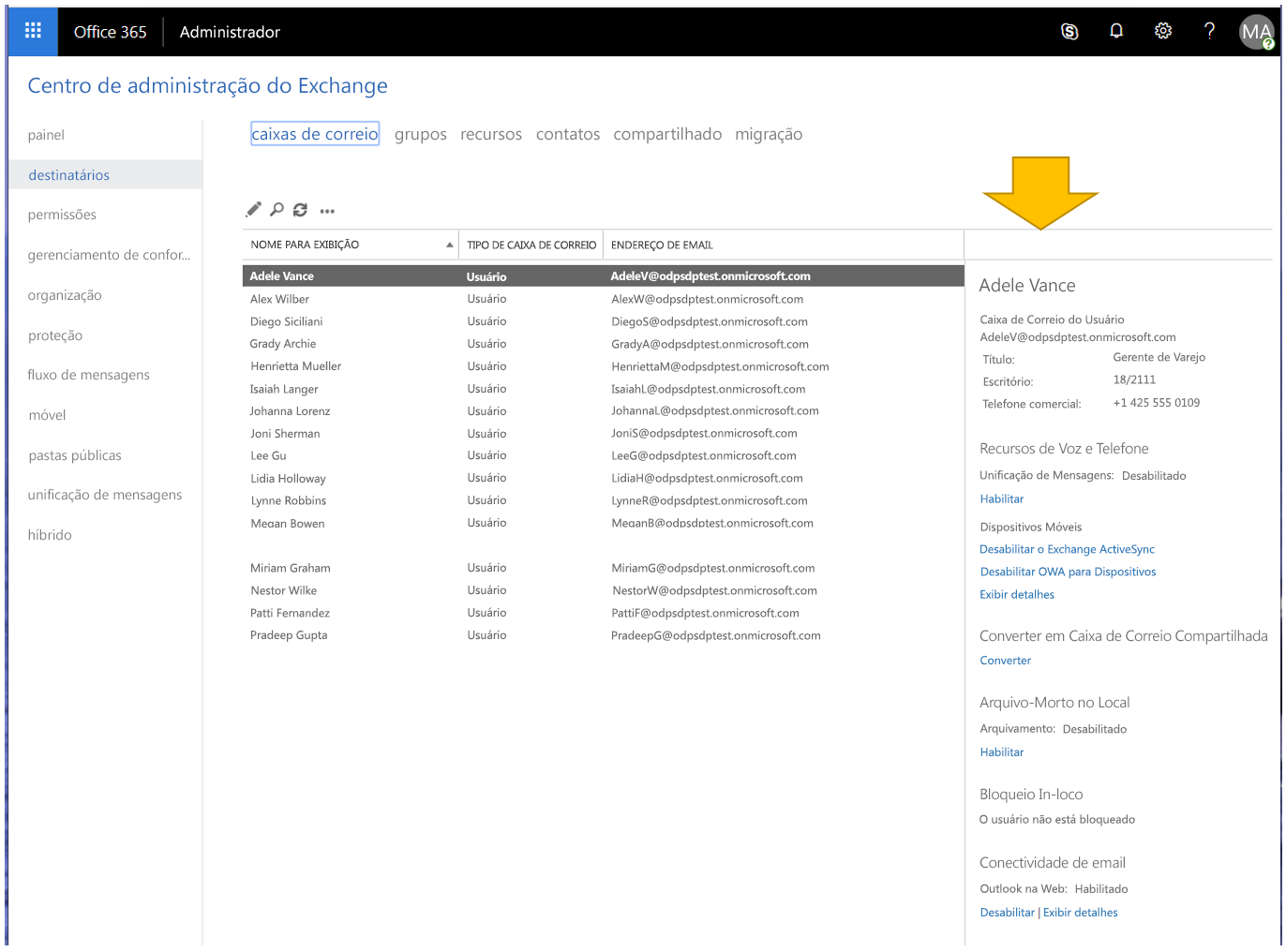Select the Nestor Wilke row
The height and width of the screenshot is (952, 1286).
[604, 590]
